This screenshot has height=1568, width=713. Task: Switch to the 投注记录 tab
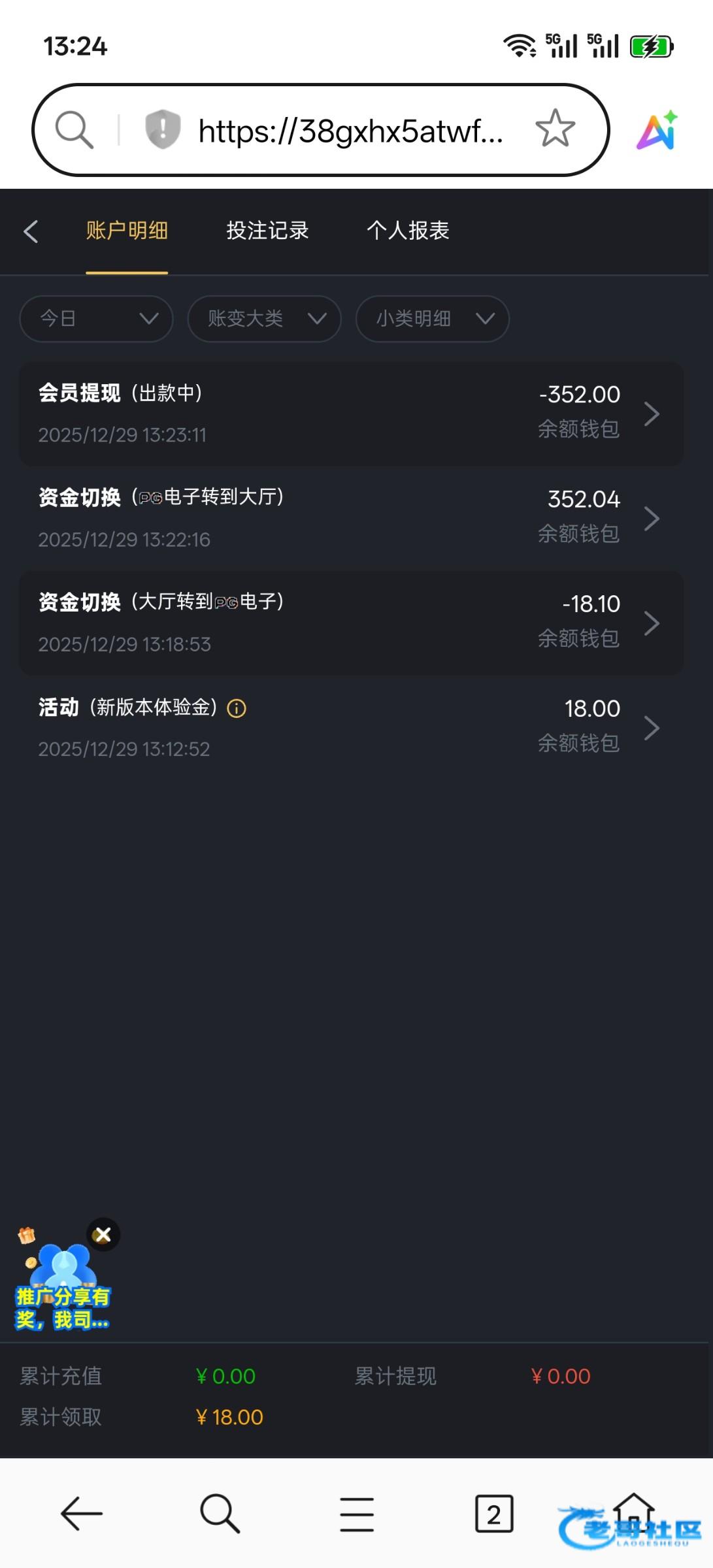coord(267,231)
